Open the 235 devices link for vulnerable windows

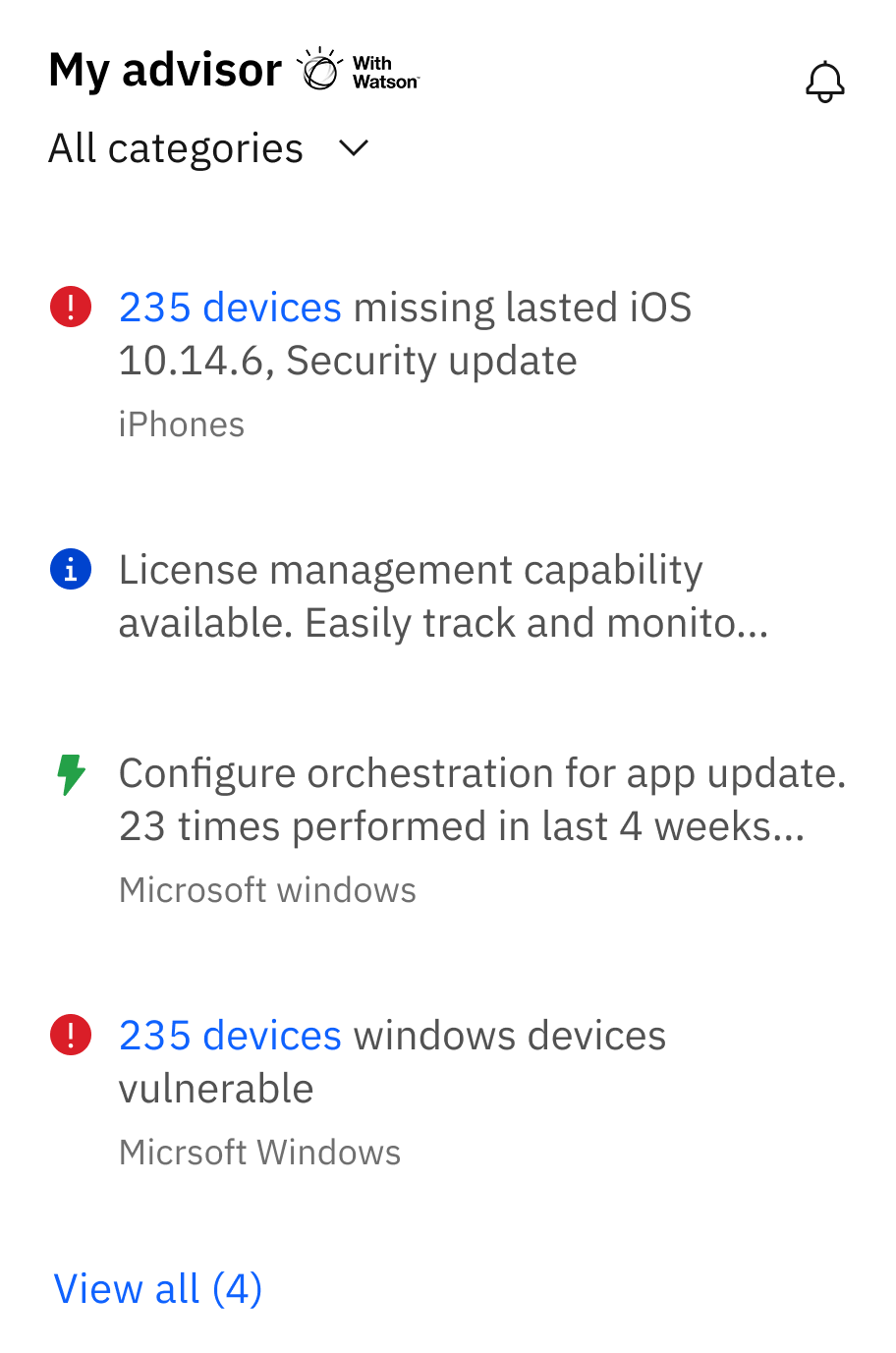(230, 1036)
